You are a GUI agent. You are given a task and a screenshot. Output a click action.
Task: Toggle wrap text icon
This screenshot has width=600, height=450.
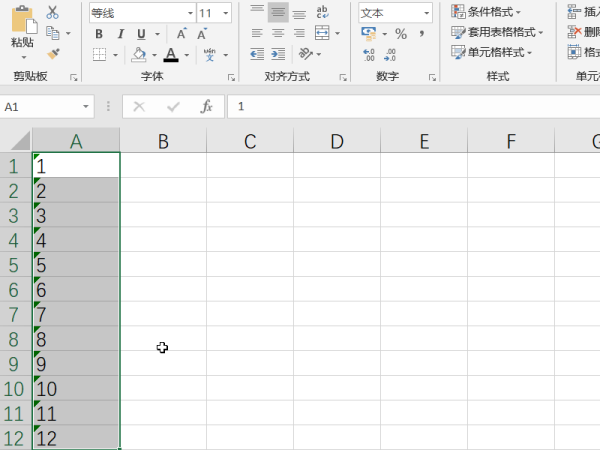coord(323,12)
